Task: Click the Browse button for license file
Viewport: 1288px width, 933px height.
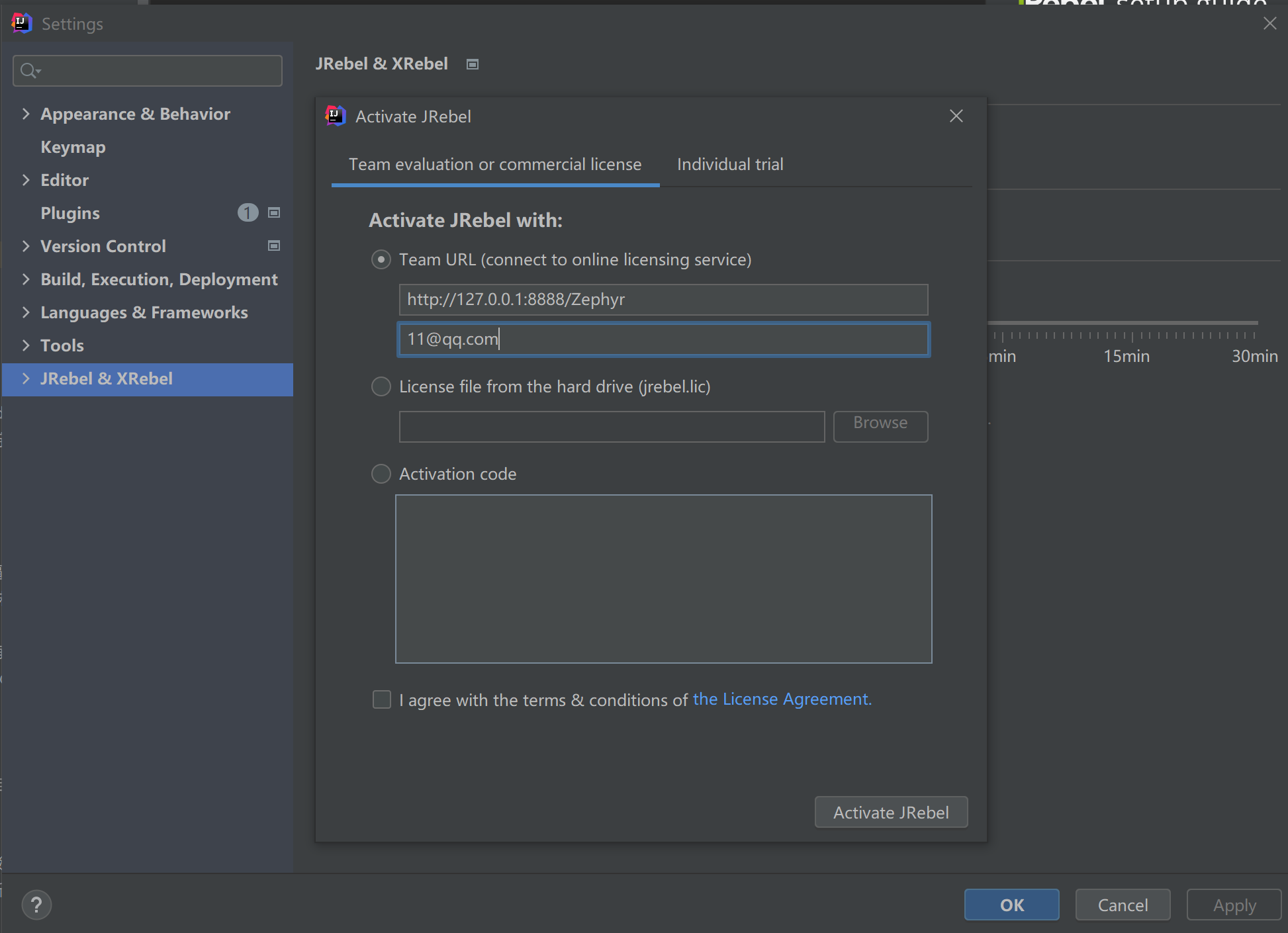Action: tap(880, 426)
